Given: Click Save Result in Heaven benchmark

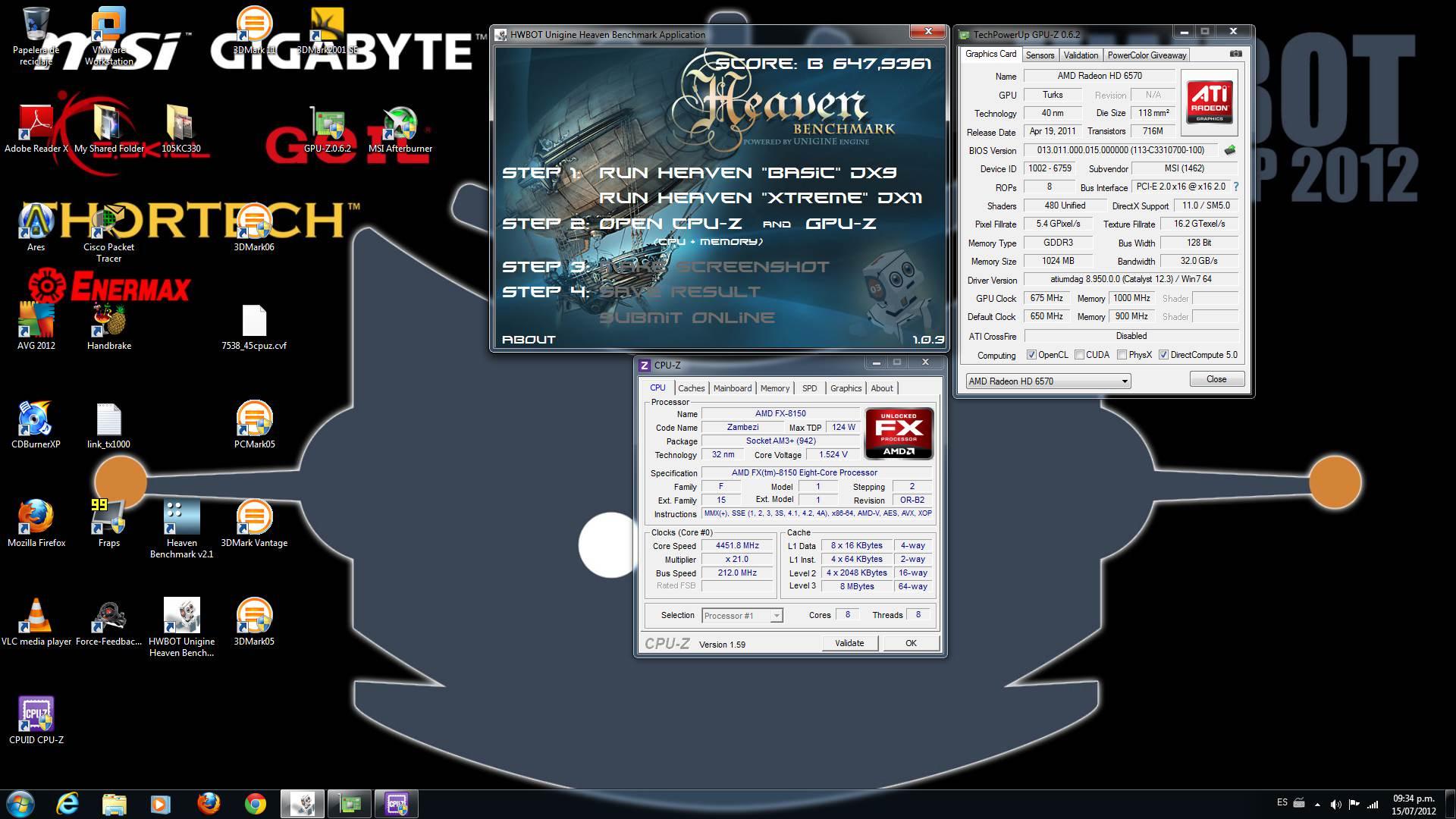Looking at the screenshot, I should pyautogui.click(x=679, y=292).
